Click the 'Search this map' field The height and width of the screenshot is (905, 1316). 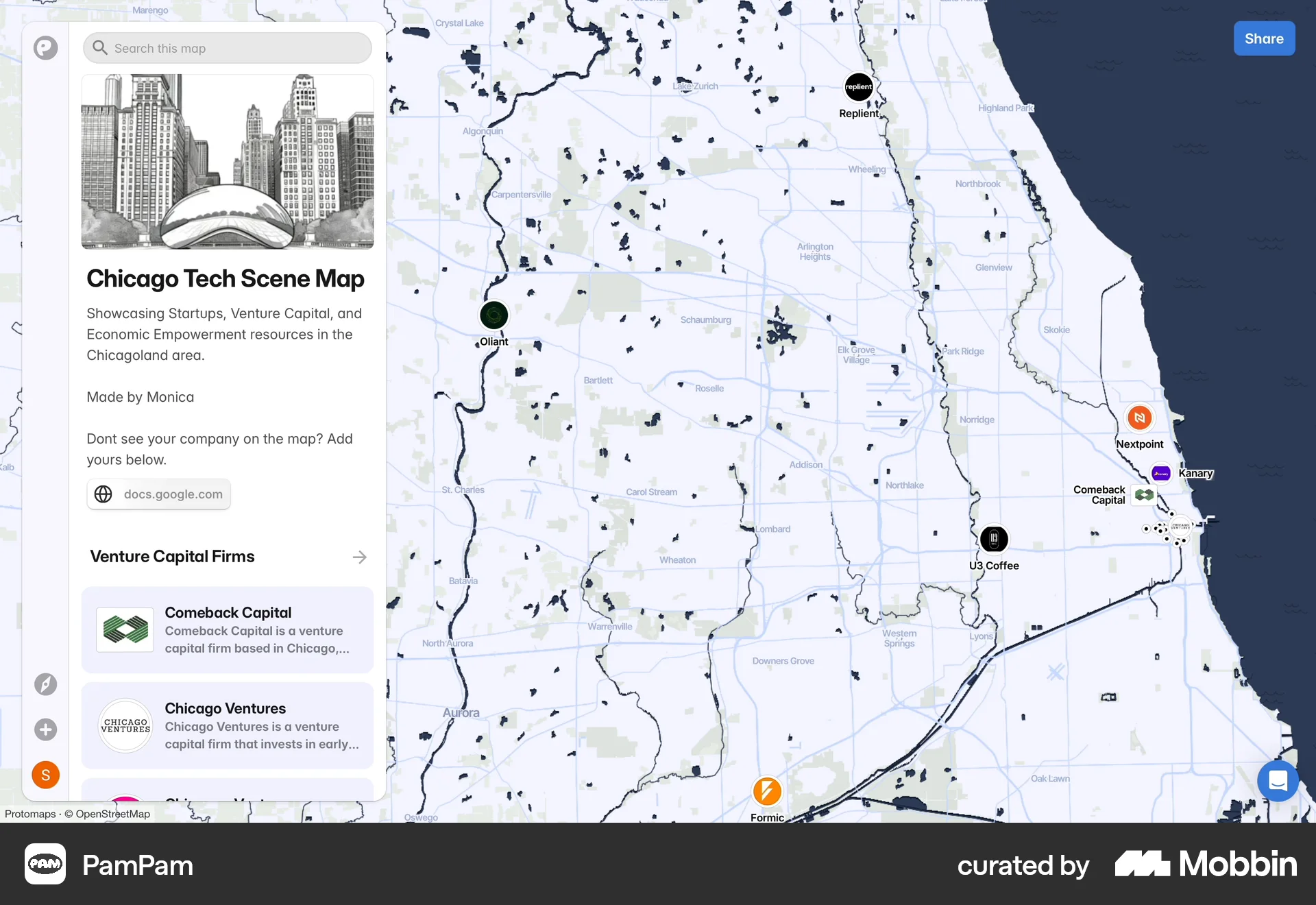226,48
